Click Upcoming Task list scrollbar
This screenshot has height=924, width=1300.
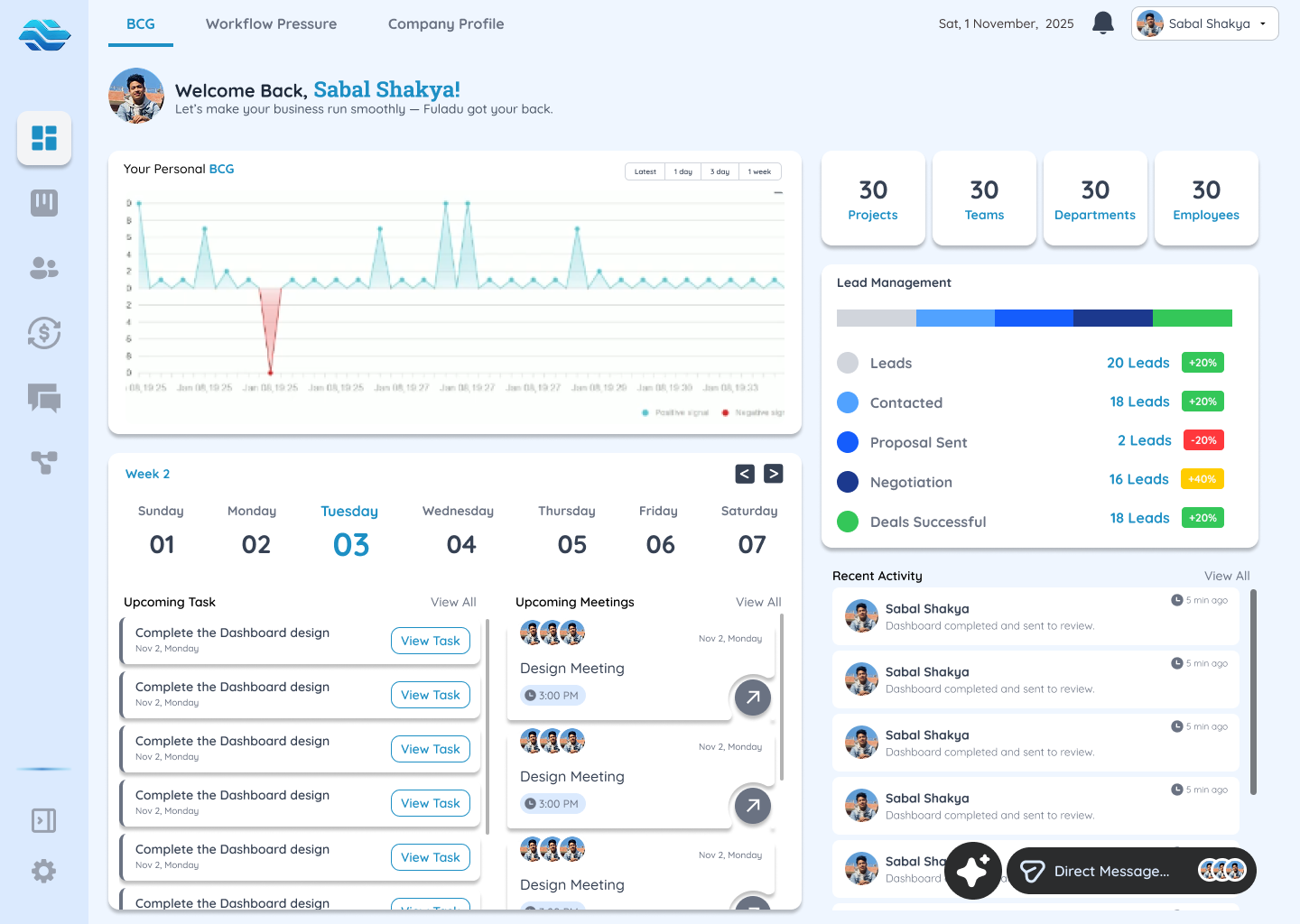coord(487,726)
